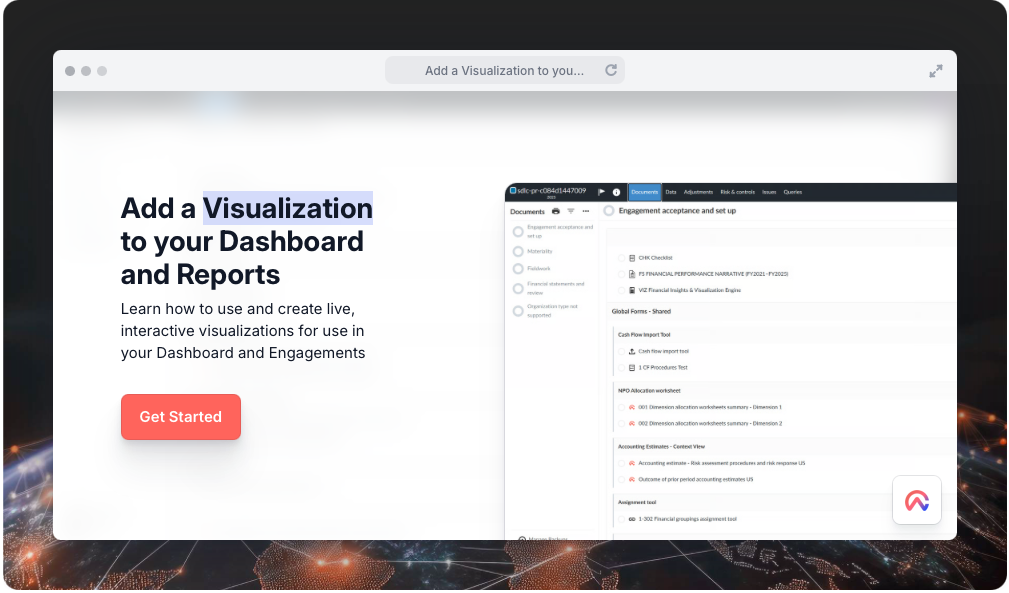Open 002 Dimension allocation worksheets summary Dimension 2
The width and height of the screenshot is (1009, 593).
pyautogui.click(x=710, y=424)
